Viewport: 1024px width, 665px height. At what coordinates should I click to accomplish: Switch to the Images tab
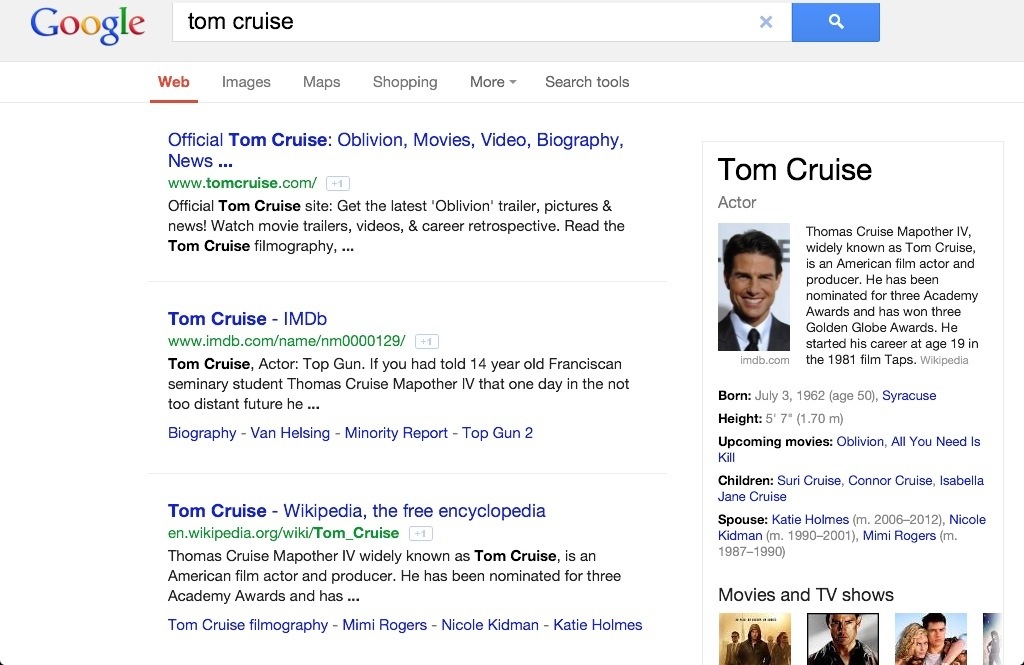246,82
